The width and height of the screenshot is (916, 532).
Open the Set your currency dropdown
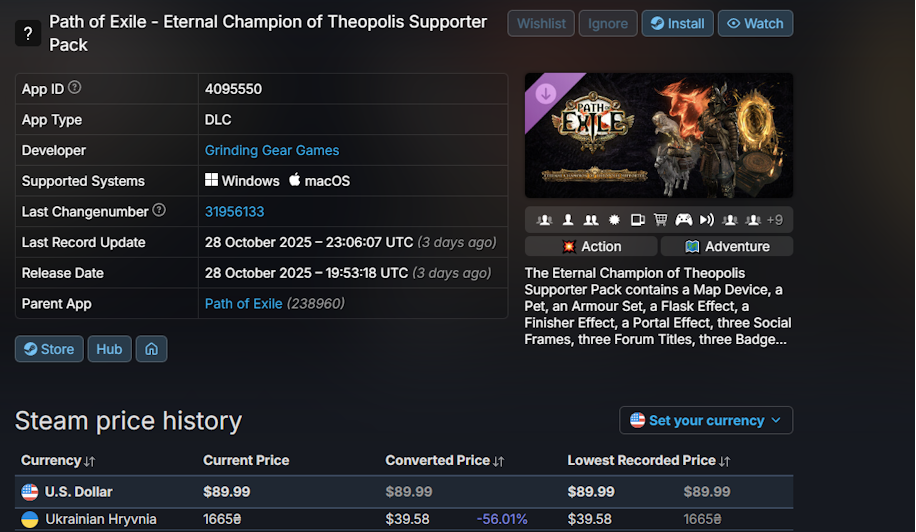click(706, 420)
